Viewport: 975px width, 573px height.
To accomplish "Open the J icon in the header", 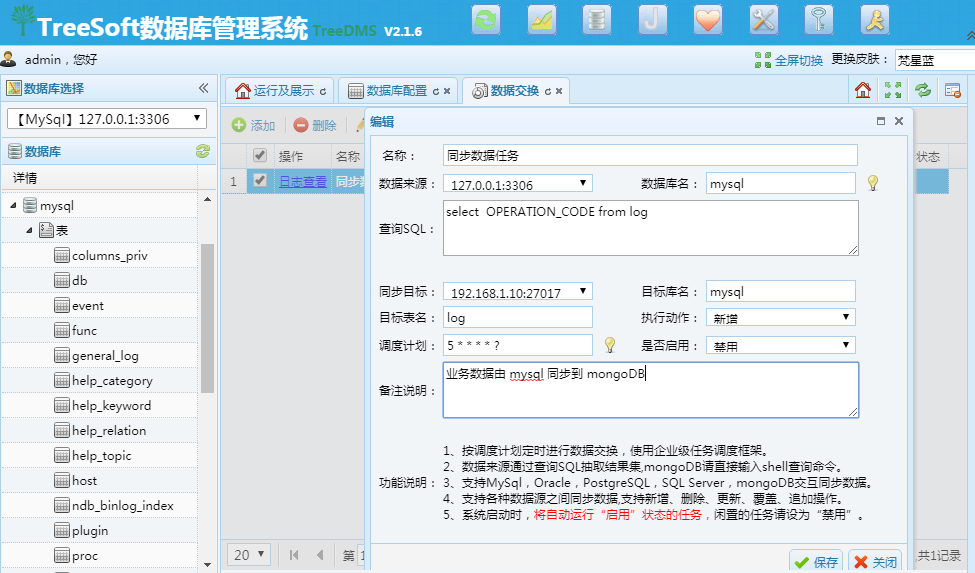I will [652, 20].
